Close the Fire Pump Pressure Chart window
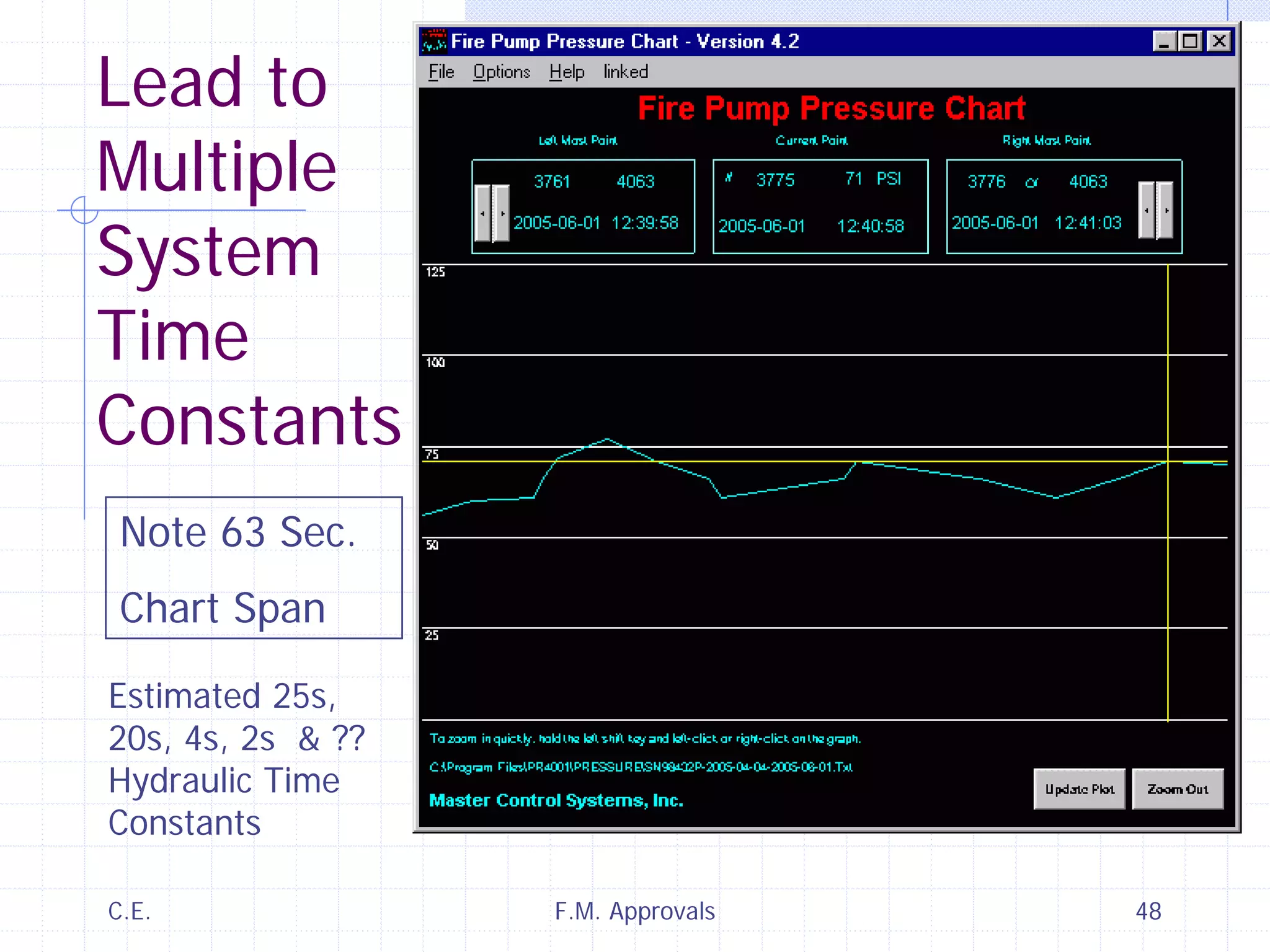This screenshot has height=952, width=1270. 1219,42
